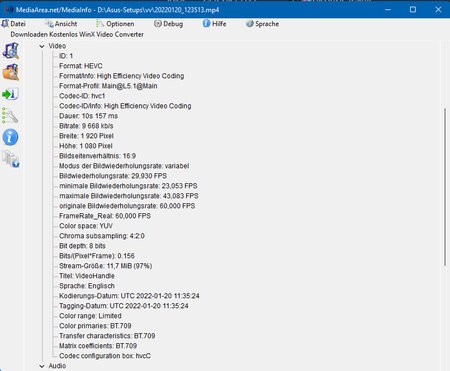This screenshot has height=371, width=450.
Task: Click the bottom sidebar view-switch icon
Action: tap(11, 159)
